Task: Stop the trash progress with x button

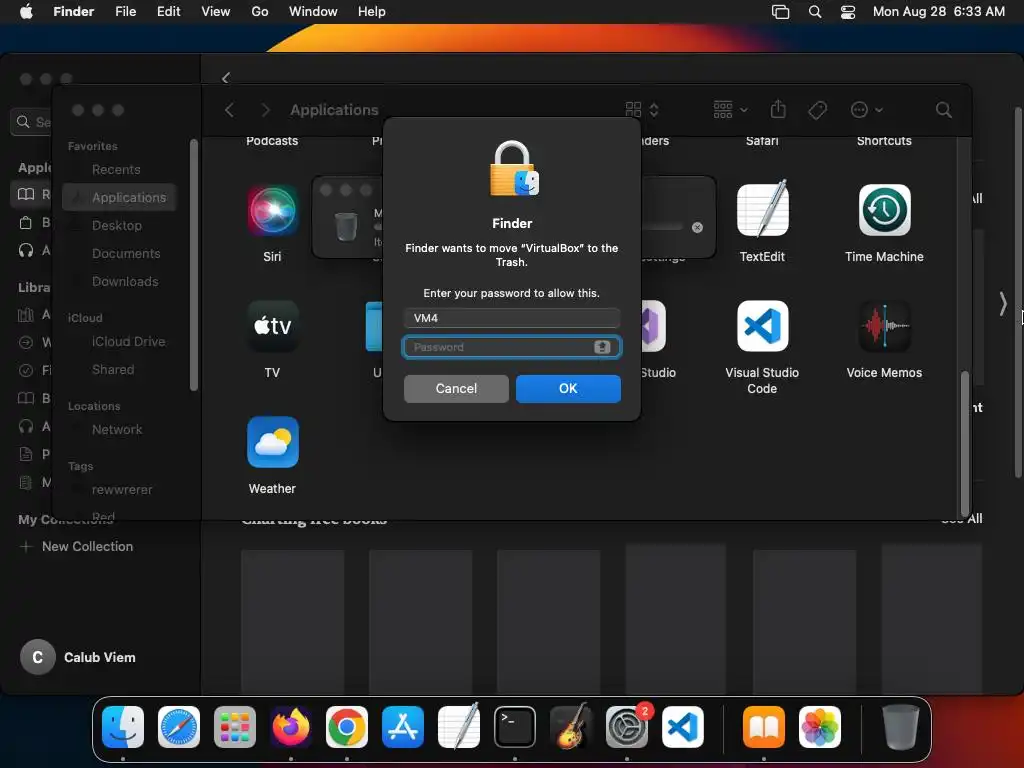Action: [697, 227]
